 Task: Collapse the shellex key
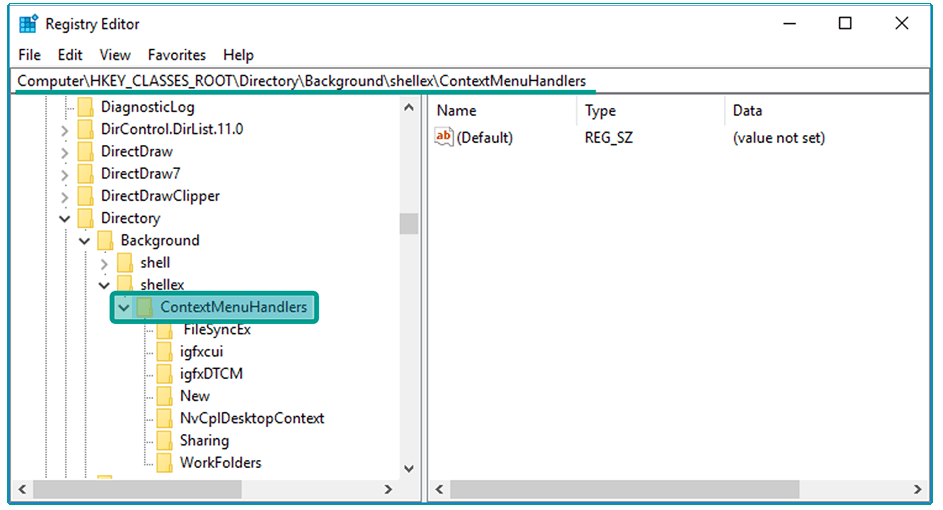click(x=105, y=285)
